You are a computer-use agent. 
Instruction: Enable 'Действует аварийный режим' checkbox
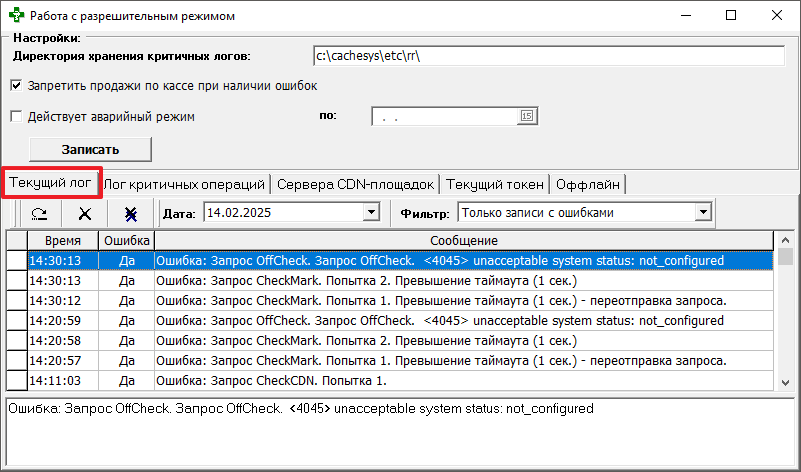pos(15,116)
